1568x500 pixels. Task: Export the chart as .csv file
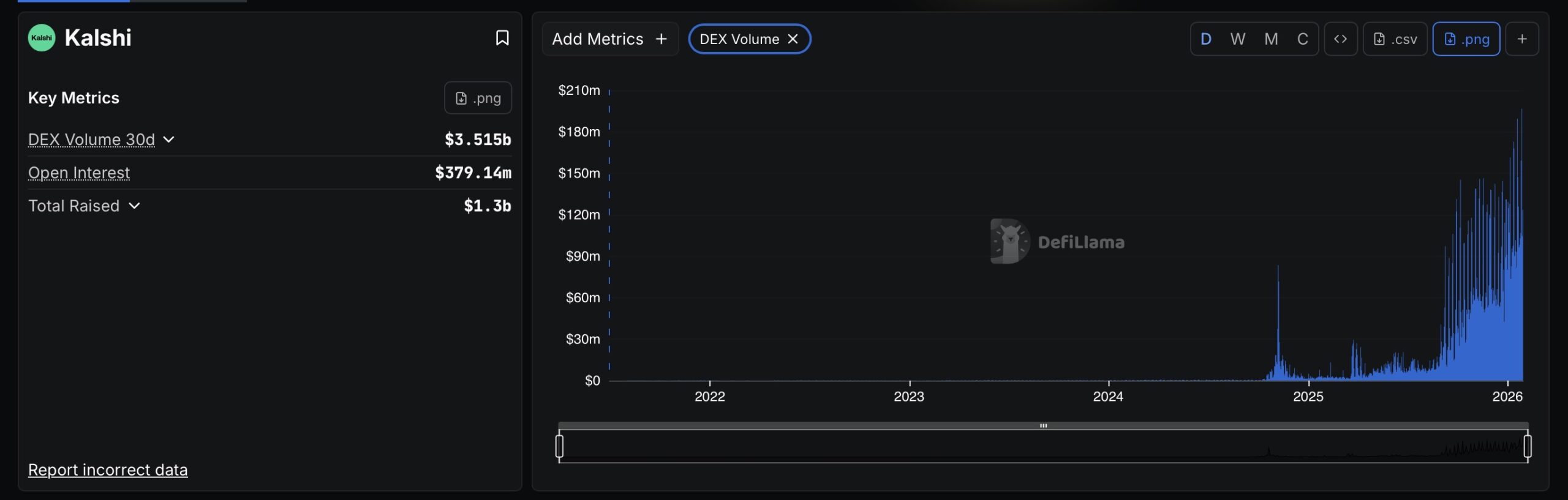[x=1396, y=39]
